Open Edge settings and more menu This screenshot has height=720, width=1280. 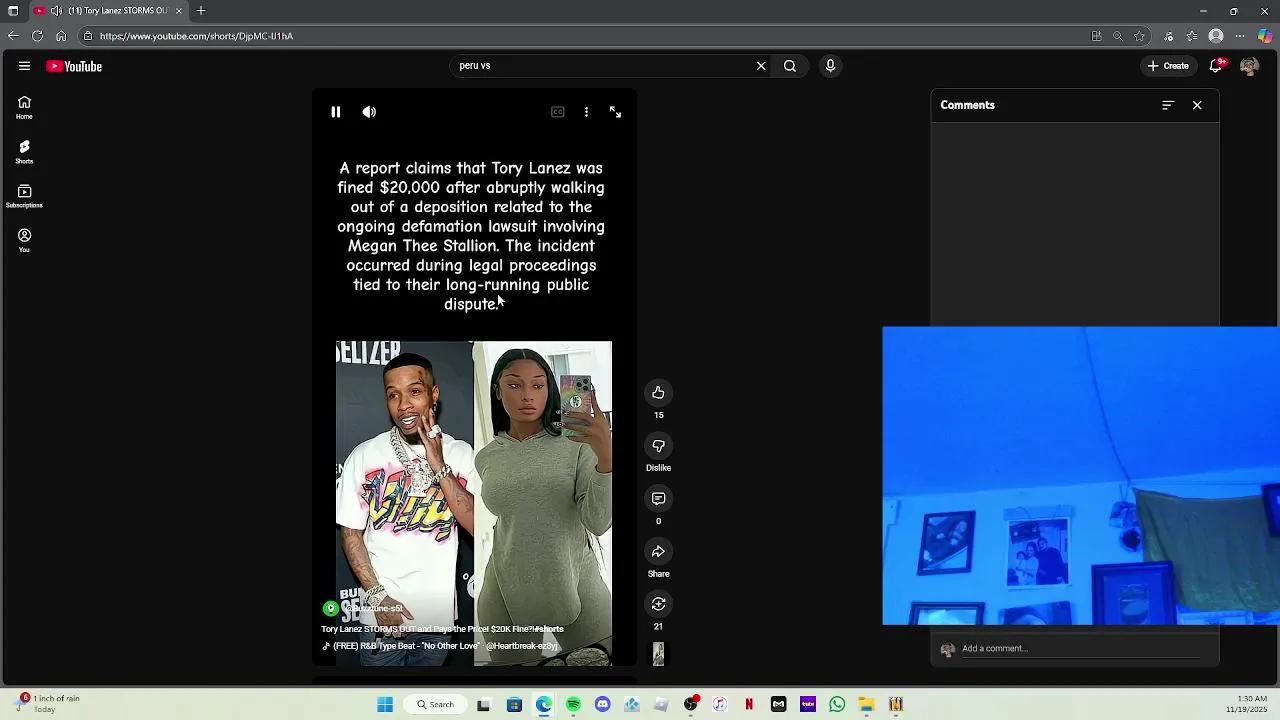point(1240,36)
